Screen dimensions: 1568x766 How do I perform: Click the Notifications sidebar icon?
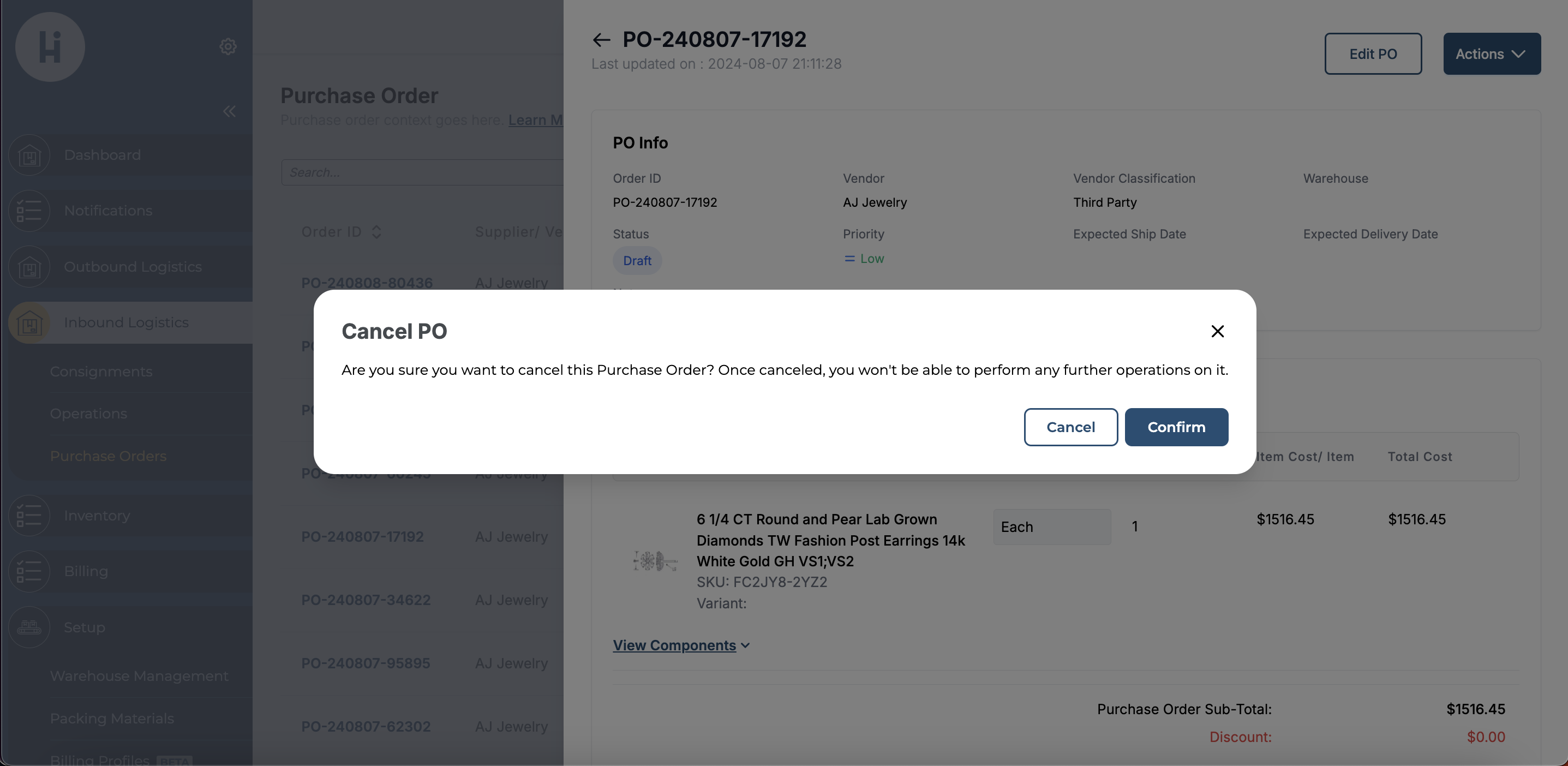point(29,211)
